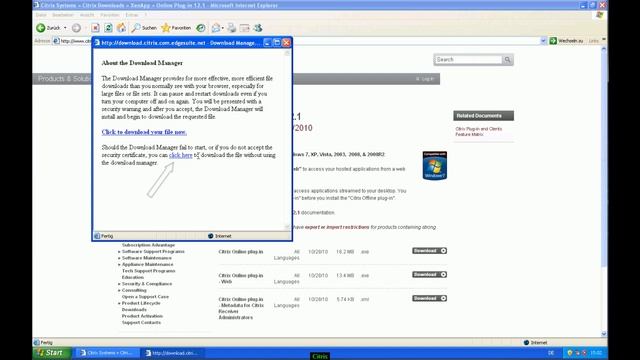Click the main page scrollbar down arrow

point(604,334)
